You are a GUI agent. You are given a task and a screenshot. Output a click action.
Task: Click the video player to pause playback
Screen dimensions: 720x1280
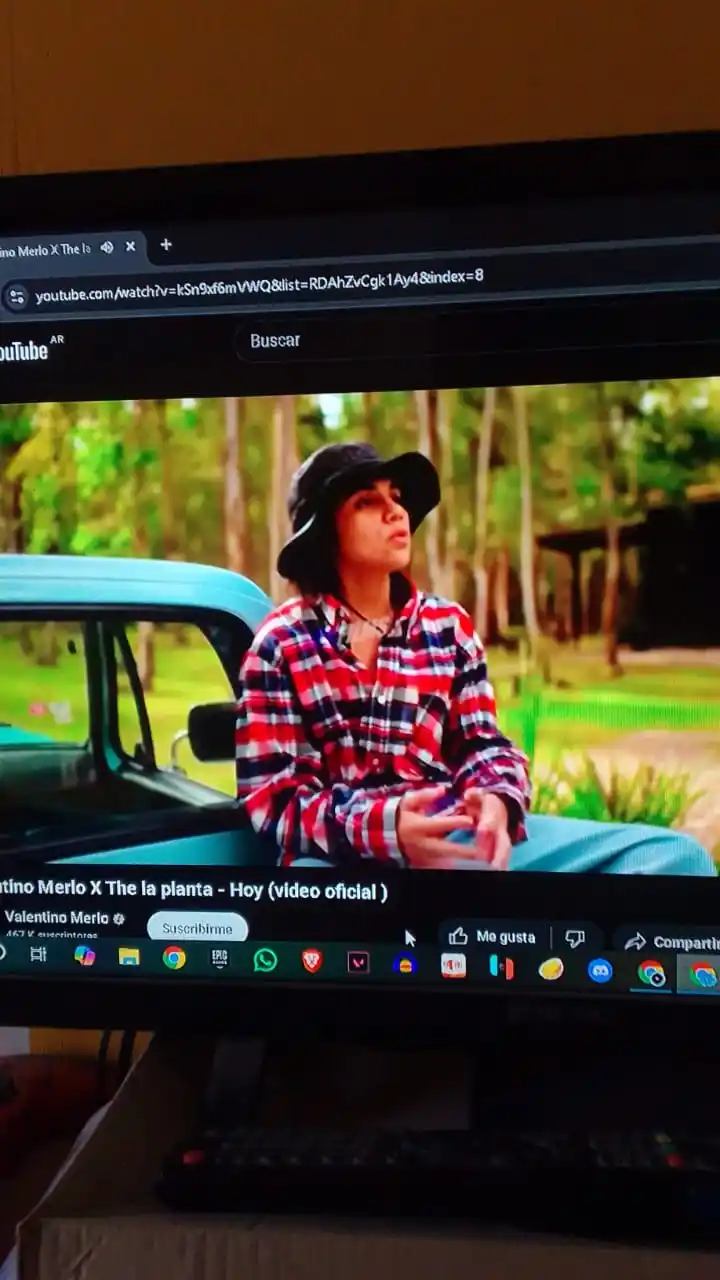[360, 630]
